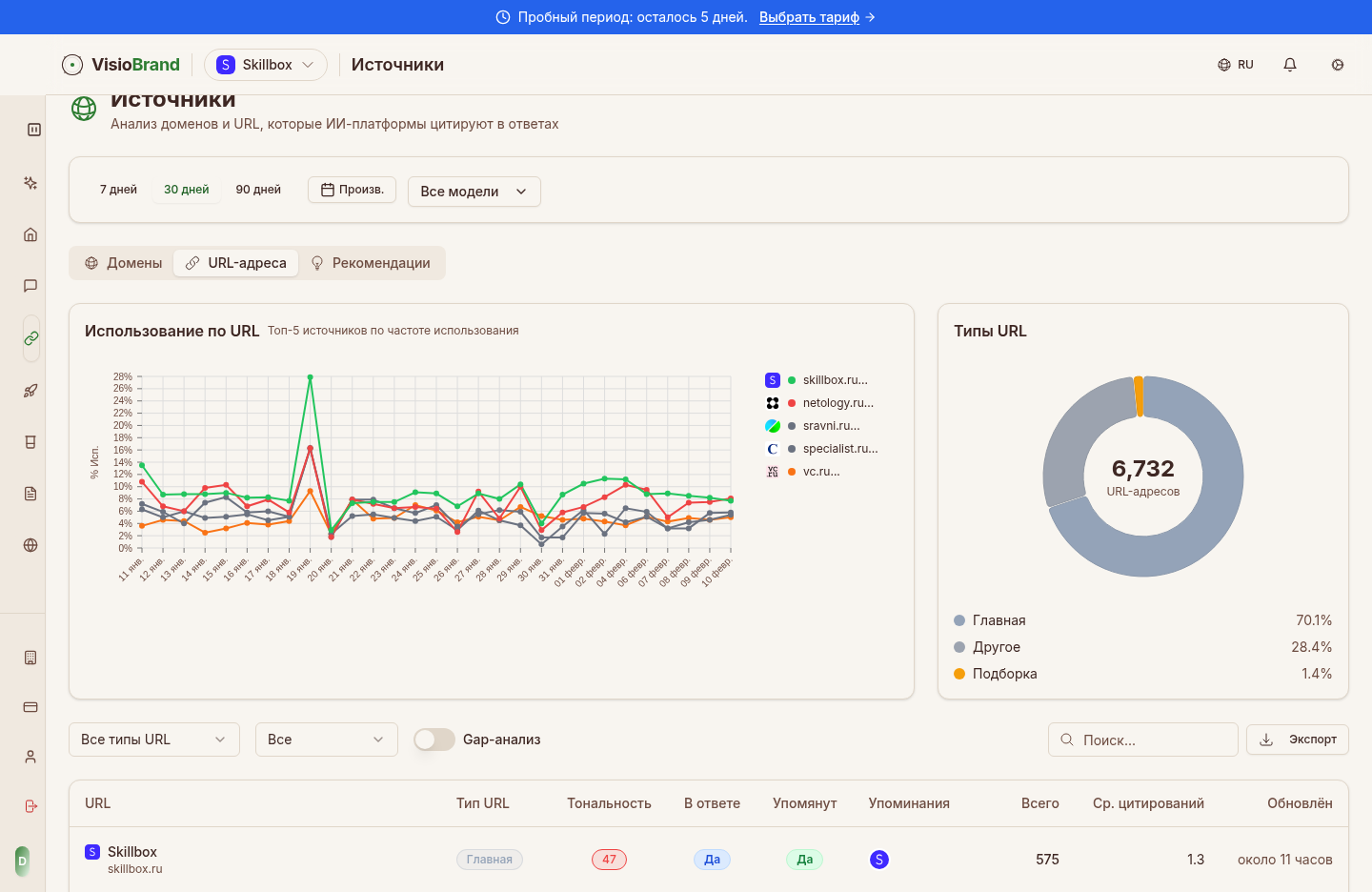Open the chat bubble icon in sidebar
1372x892 pixels.
tap(30, 285)
